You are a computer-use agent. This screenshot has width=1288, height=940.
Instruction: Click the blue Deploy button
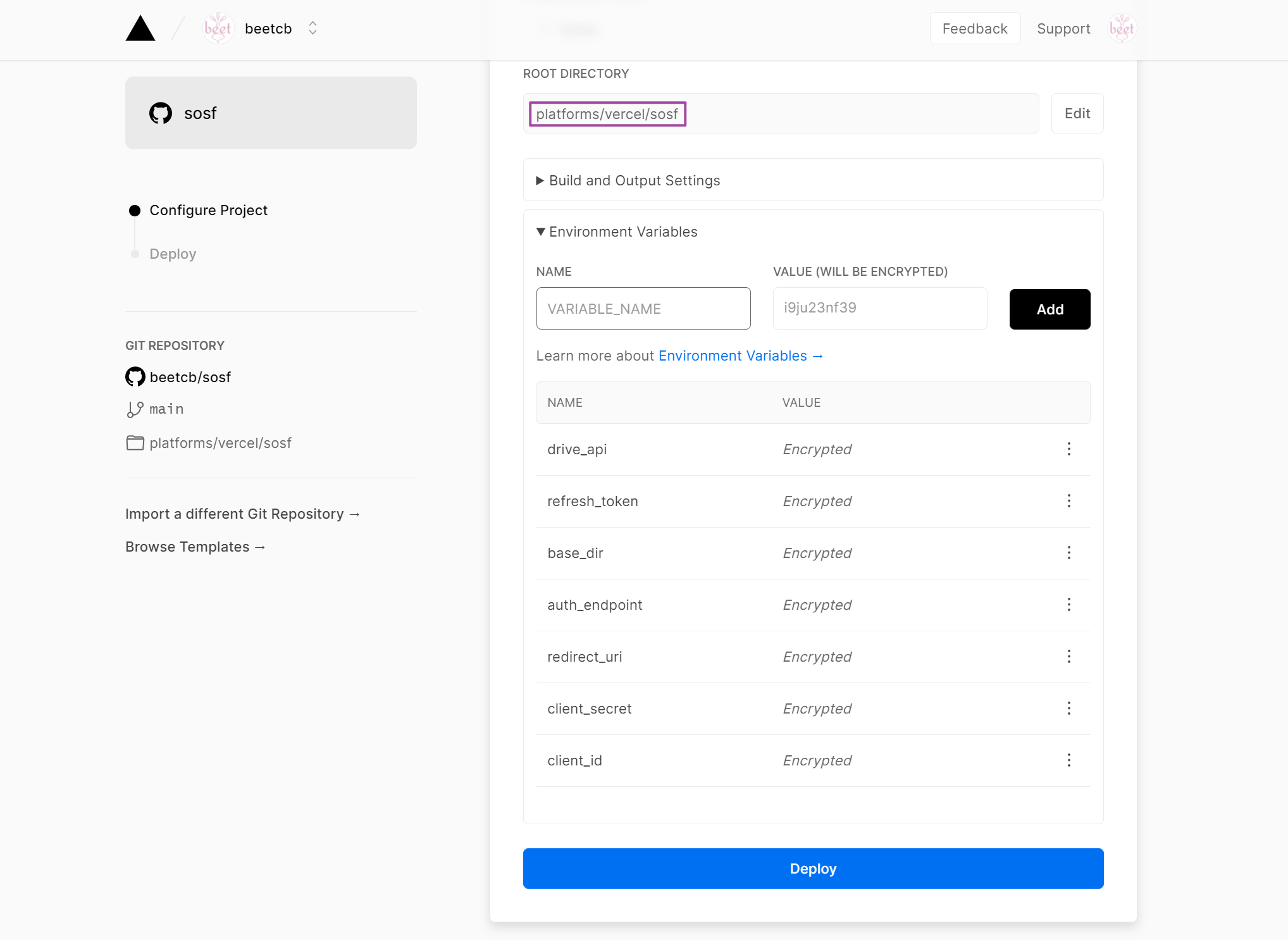click(813, 869)
